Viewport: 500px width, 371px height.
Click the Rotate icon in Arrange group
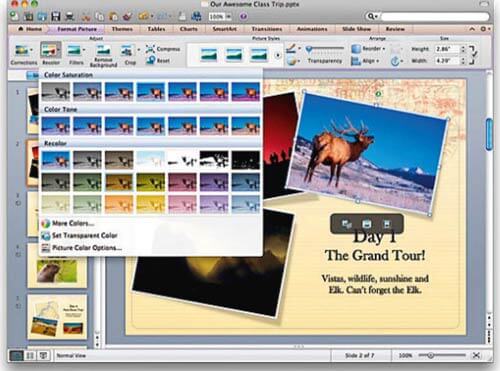[395, 61]
